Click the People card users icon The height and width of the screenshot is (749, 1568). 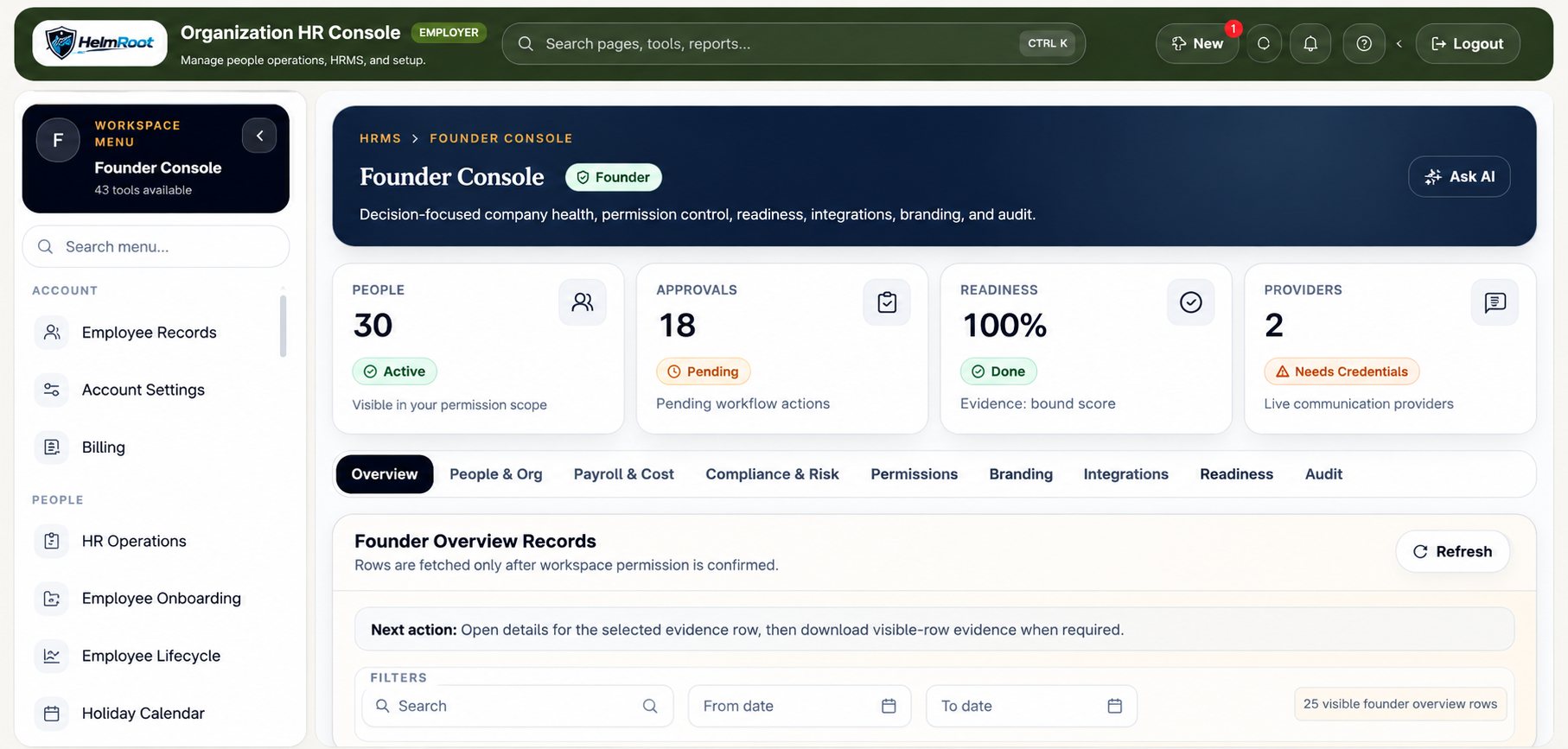(x=583, y=302)
